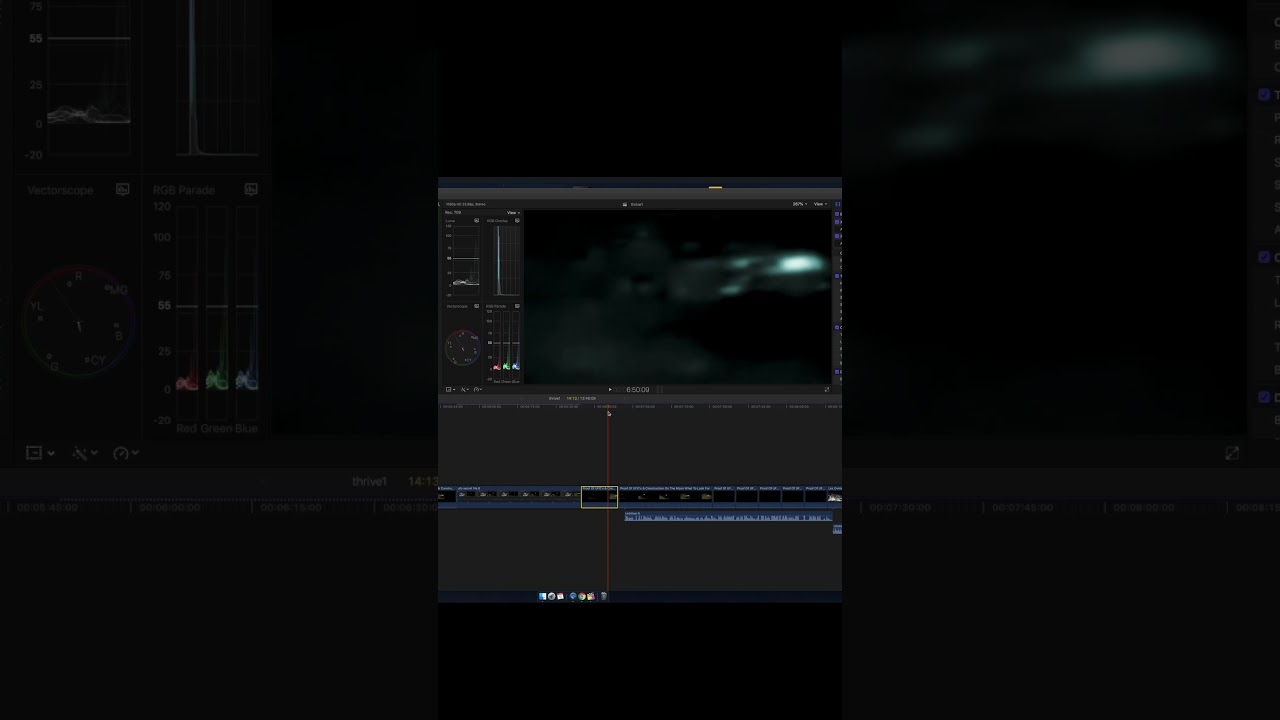Click the viewer timecode display 6:50:09

(638, 389)
